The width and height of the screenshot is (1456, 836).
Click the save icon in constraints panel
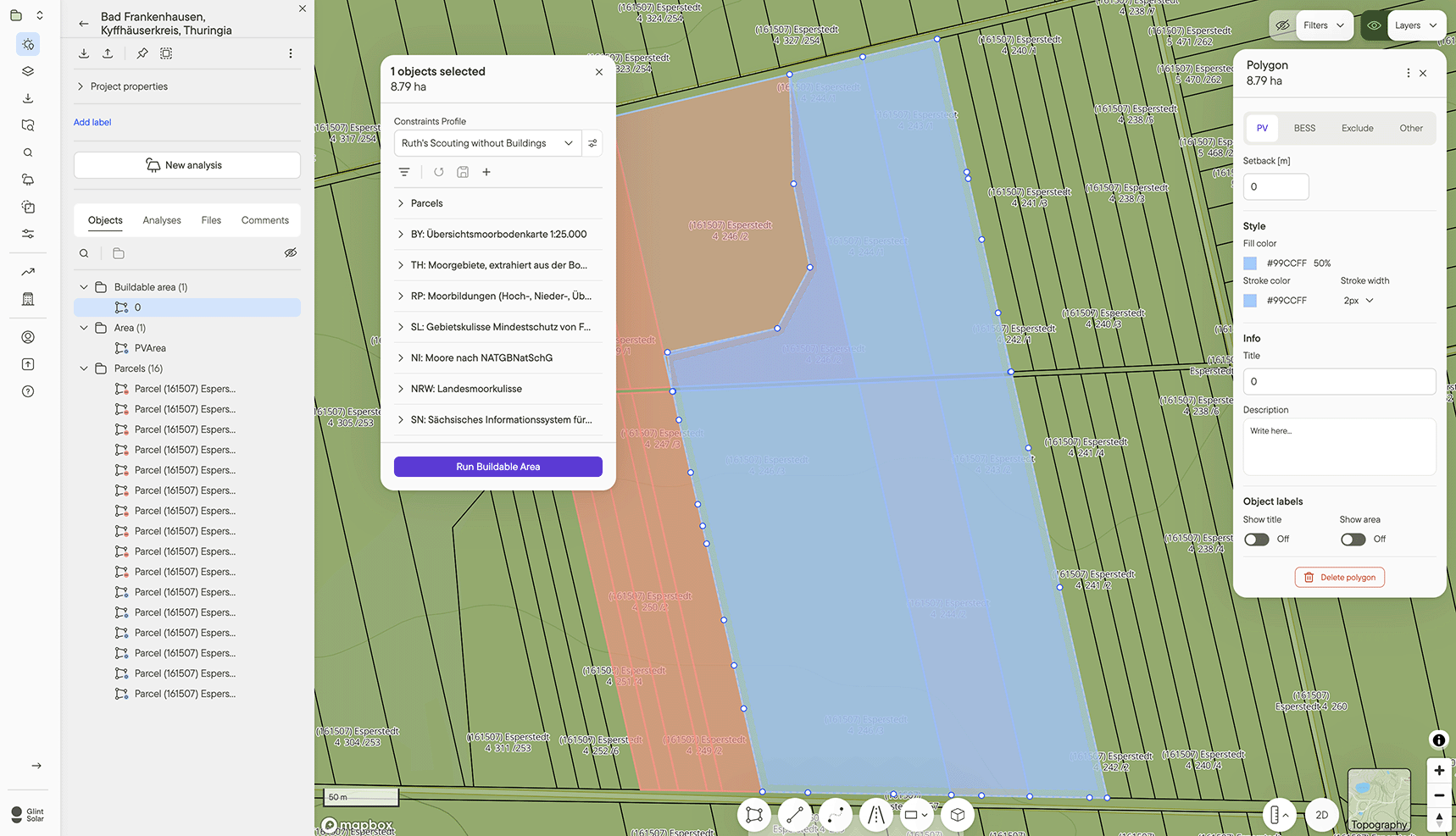point(463,172)
